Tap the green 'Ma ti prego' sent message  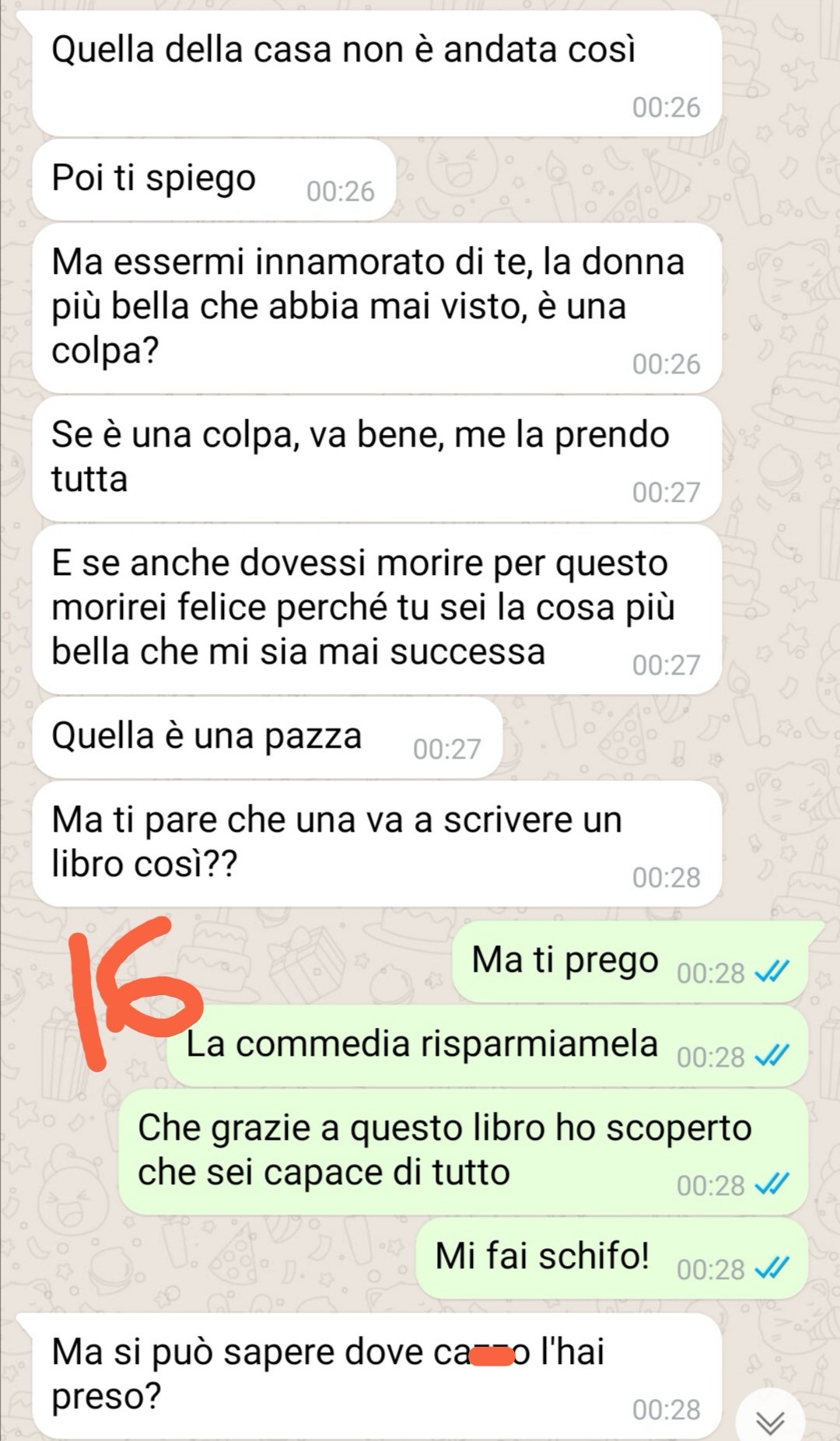pyautogui.click(x=630, y=961)
